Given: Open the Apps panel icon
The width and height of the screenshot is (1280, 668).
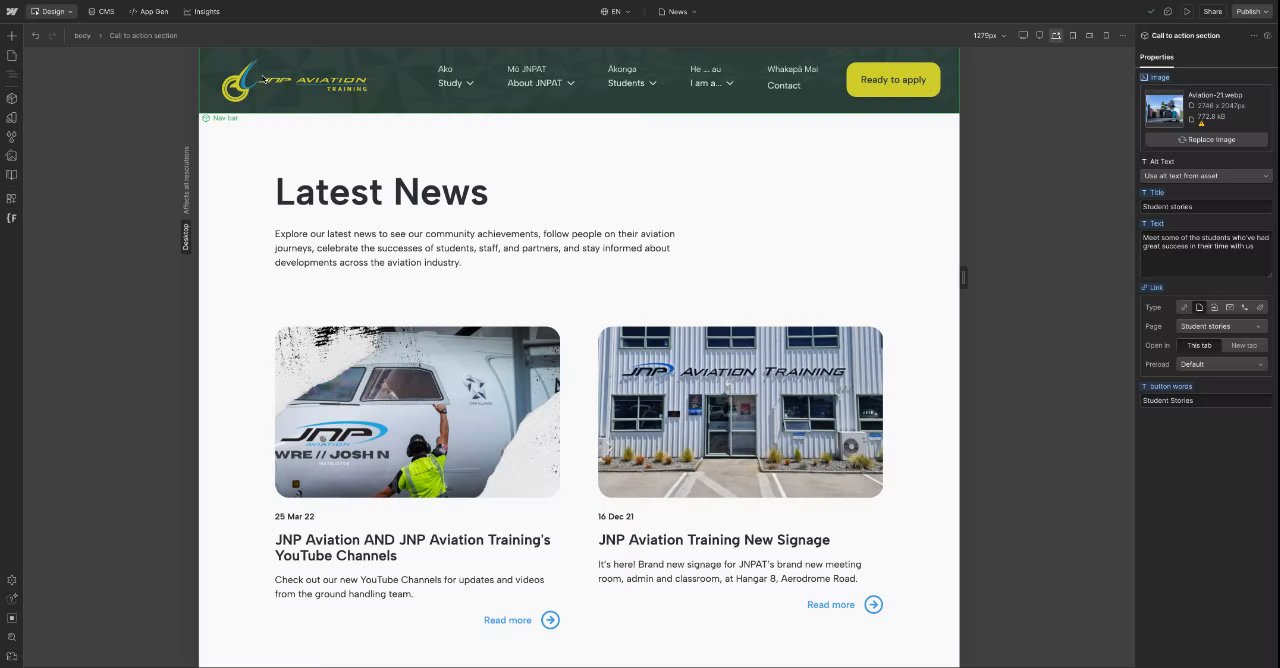Looking at the screenshot, I should point(12,198).
